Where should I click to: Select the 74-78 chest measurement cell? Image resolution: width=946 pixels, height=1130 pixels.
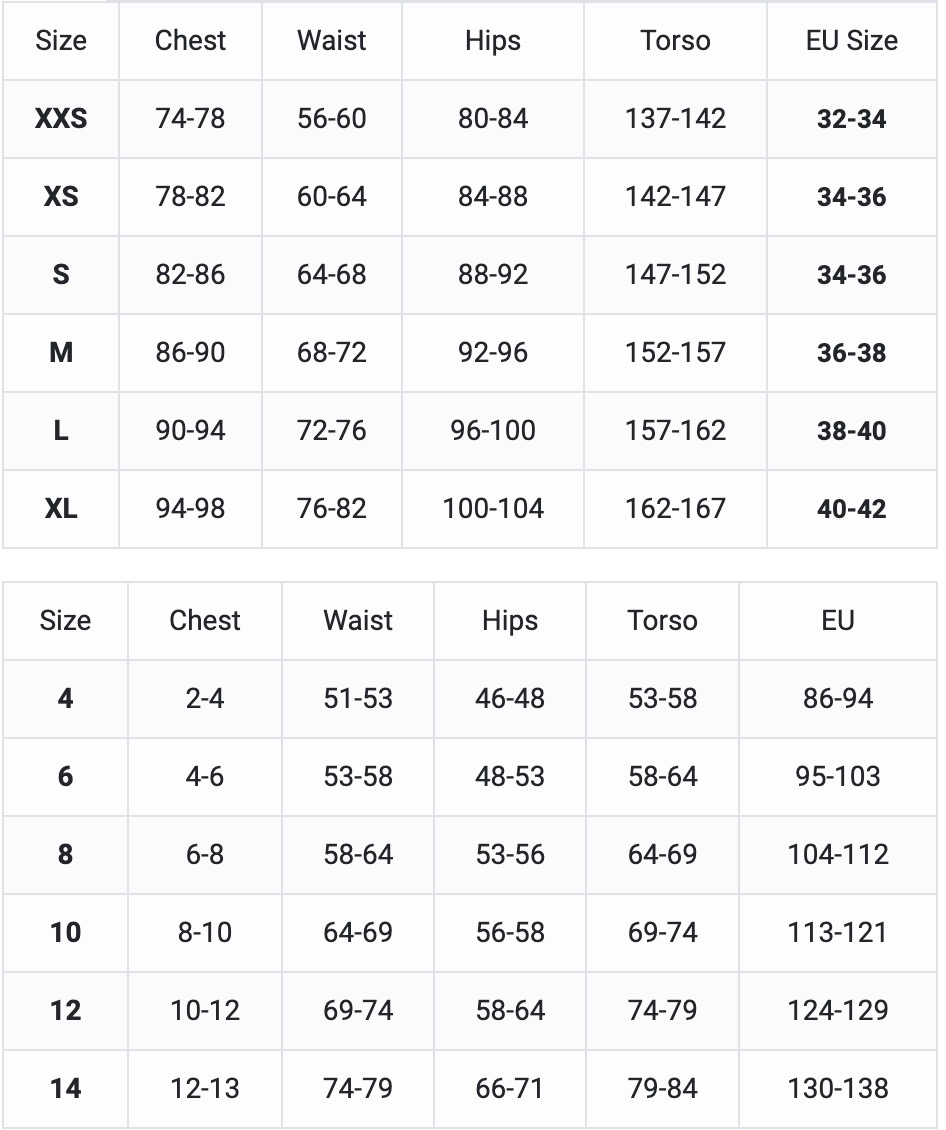[190, 119]
